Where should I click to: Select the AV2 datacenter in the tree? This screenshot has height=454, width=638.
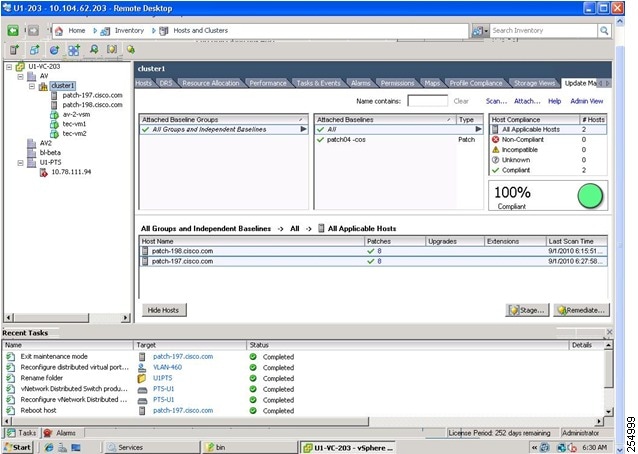tap(46, 143)
